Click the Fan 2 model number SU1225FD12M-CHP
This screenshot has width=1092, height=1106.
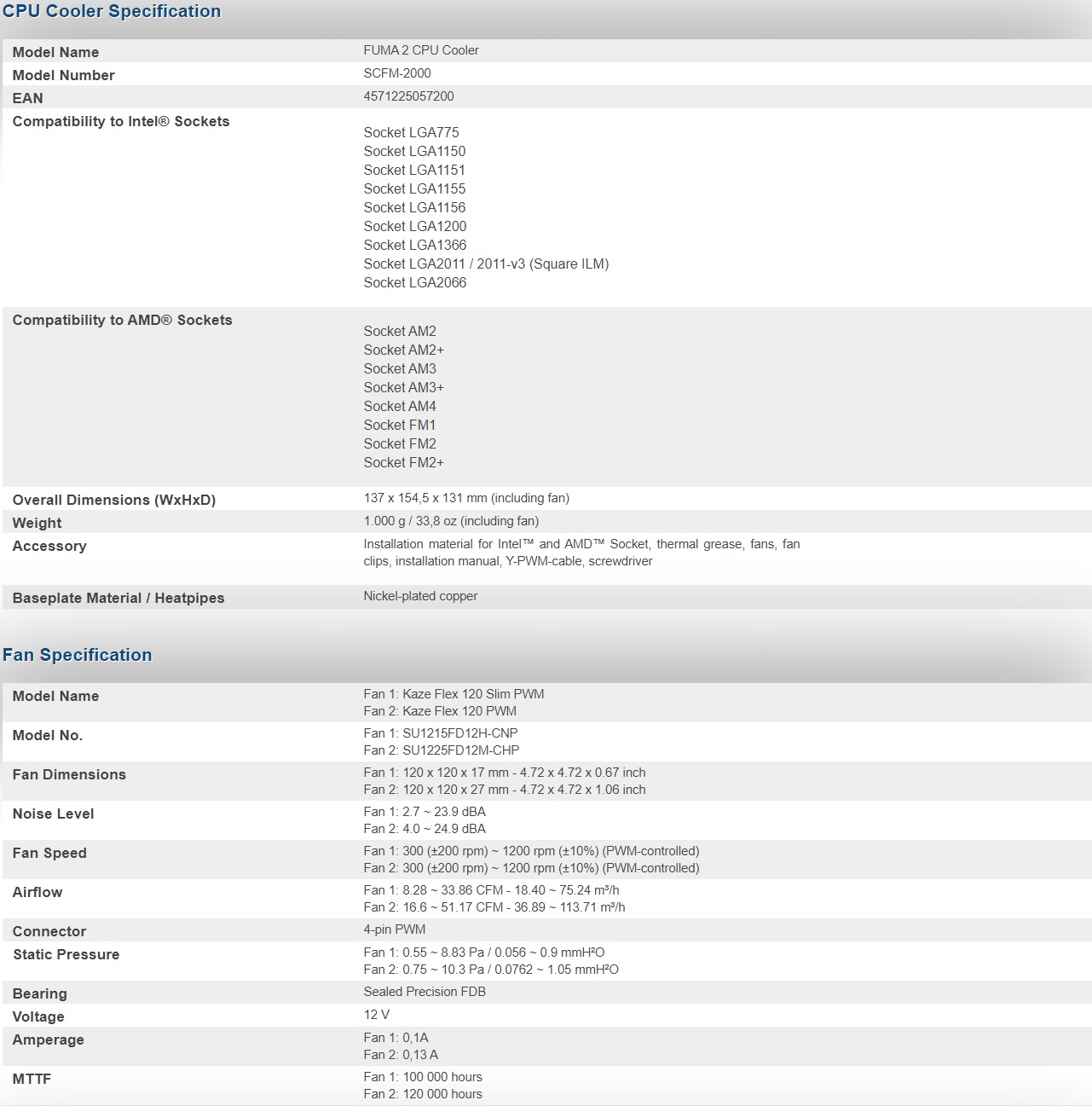[x=442, y=750]
